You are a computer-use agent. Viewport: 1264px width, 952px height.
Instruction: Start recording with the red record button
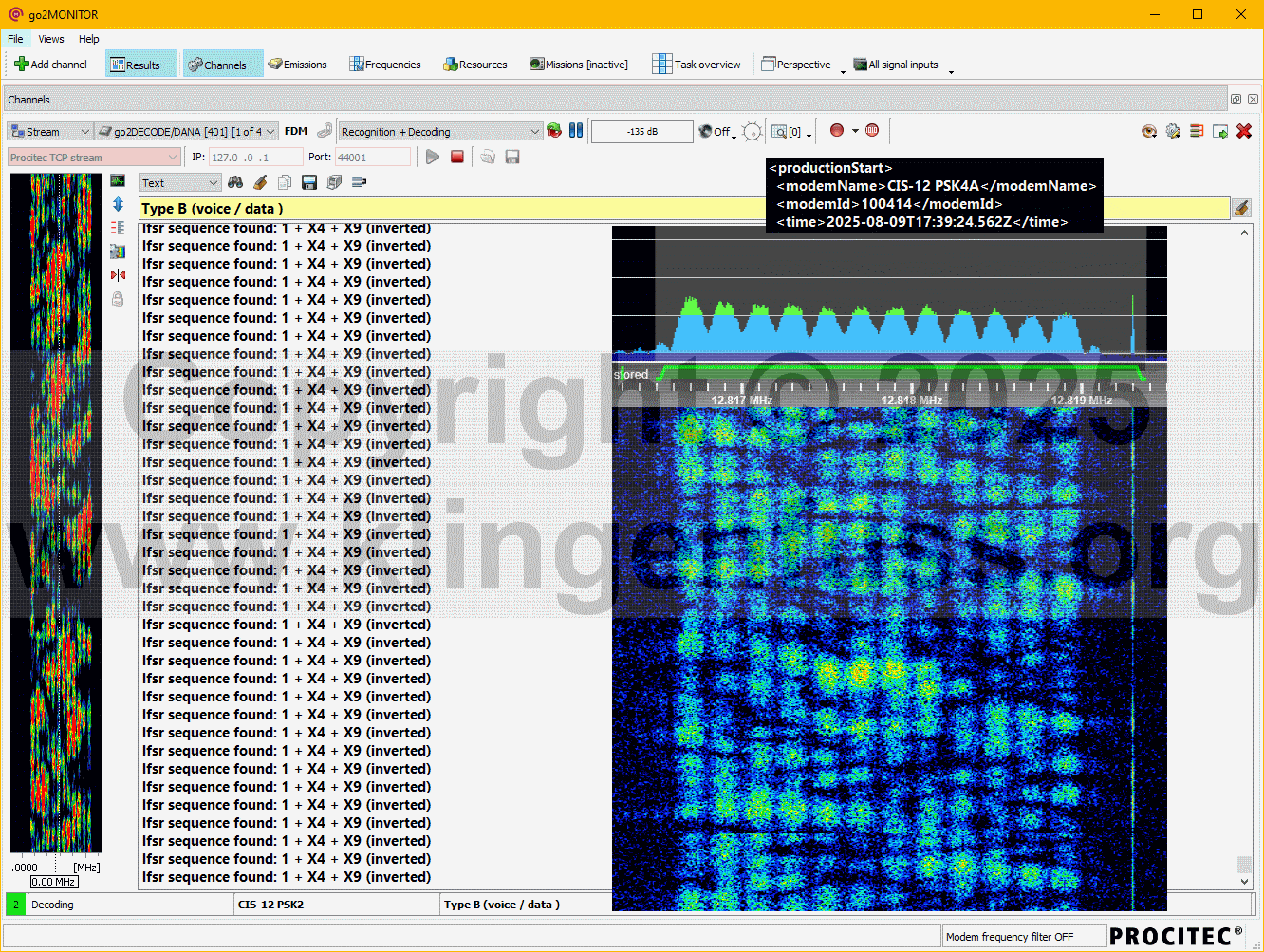pyautogui.click(x=837, y=131)
